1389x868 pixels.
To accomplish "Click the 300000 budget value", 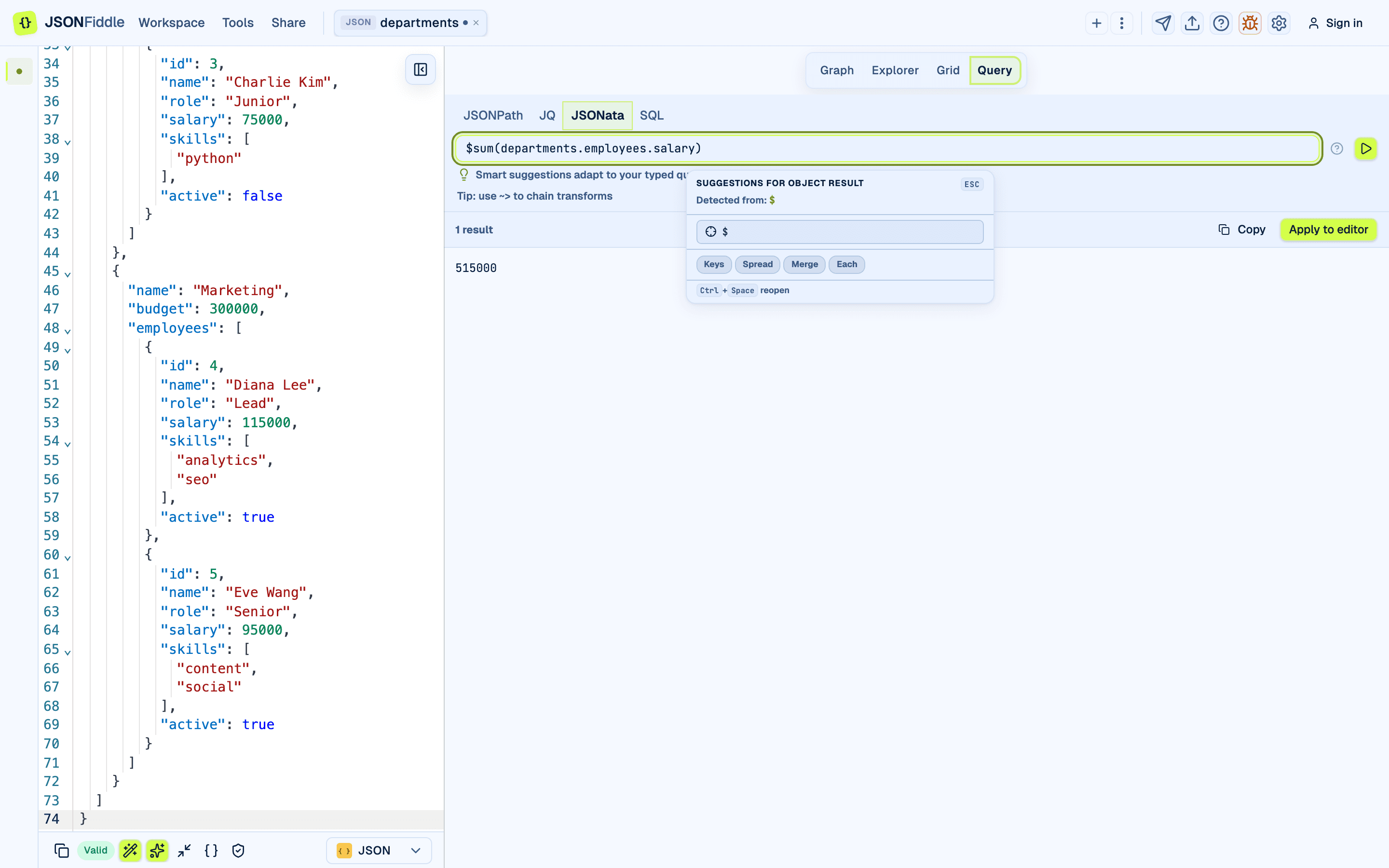I will pos(233,309).
